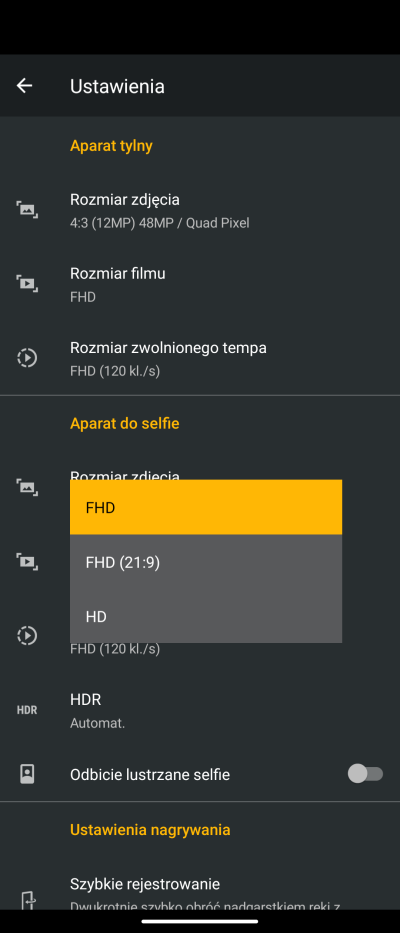Enable Odbicie lustrzane selfie switch
This screenshot has height=933, width=400.
coord(365,774)
